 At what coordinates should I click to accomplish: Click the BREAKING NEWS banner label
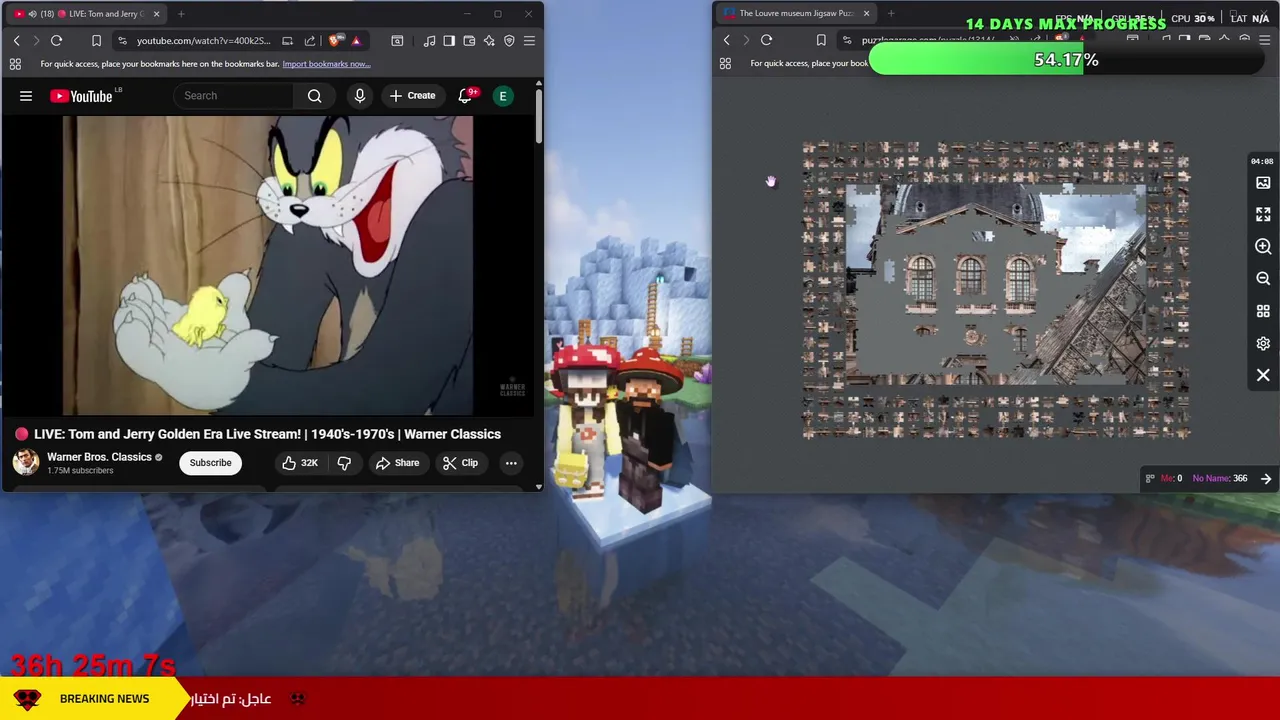104,699
